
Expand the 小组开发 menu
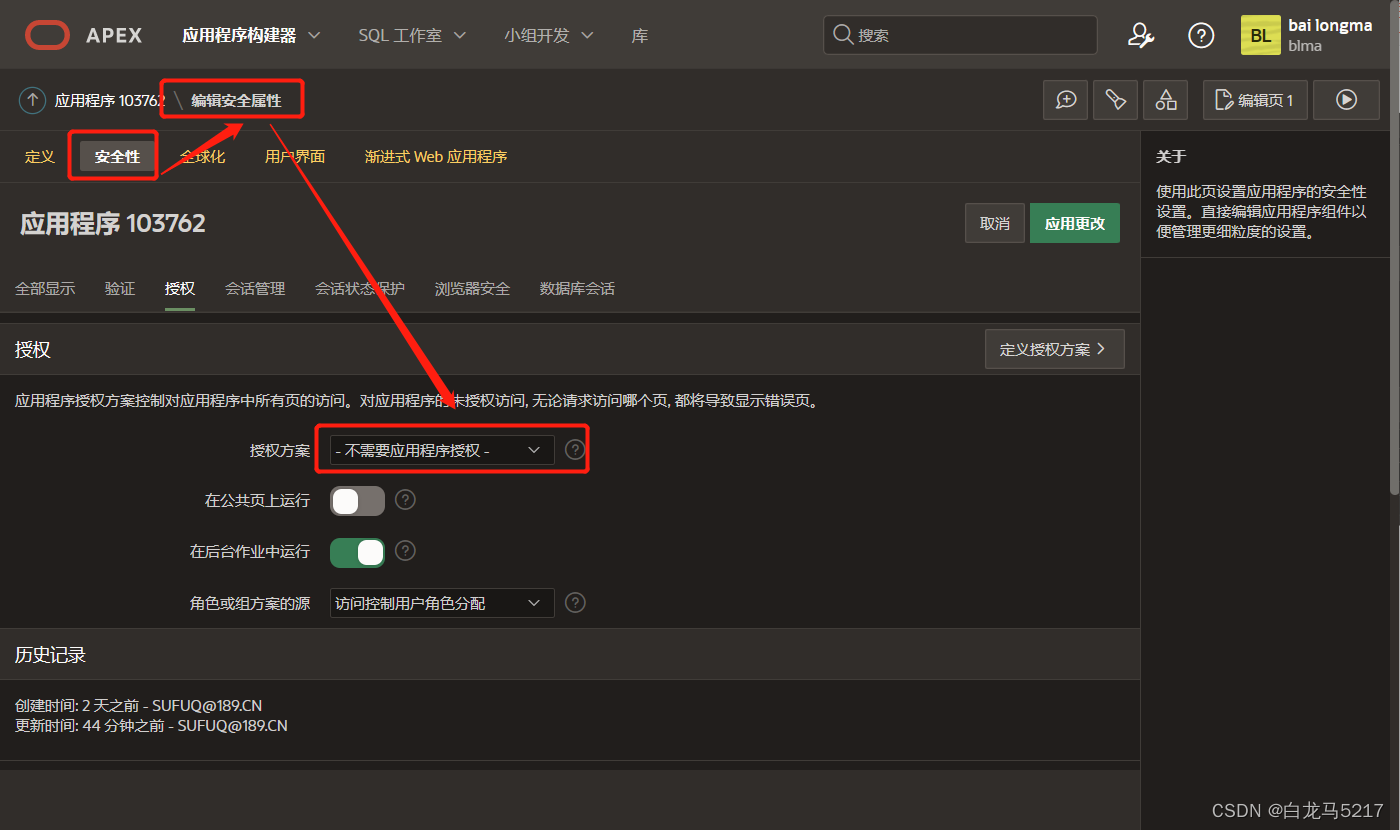tap(549, 35)
